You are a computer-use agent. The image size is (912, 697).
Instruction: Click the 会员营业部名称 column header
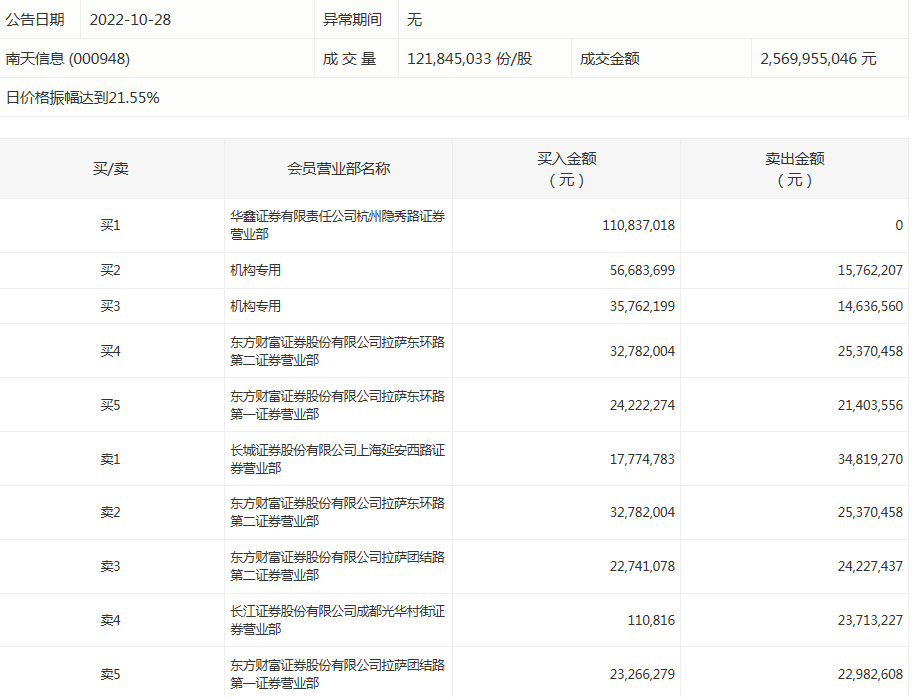(338, 169)
